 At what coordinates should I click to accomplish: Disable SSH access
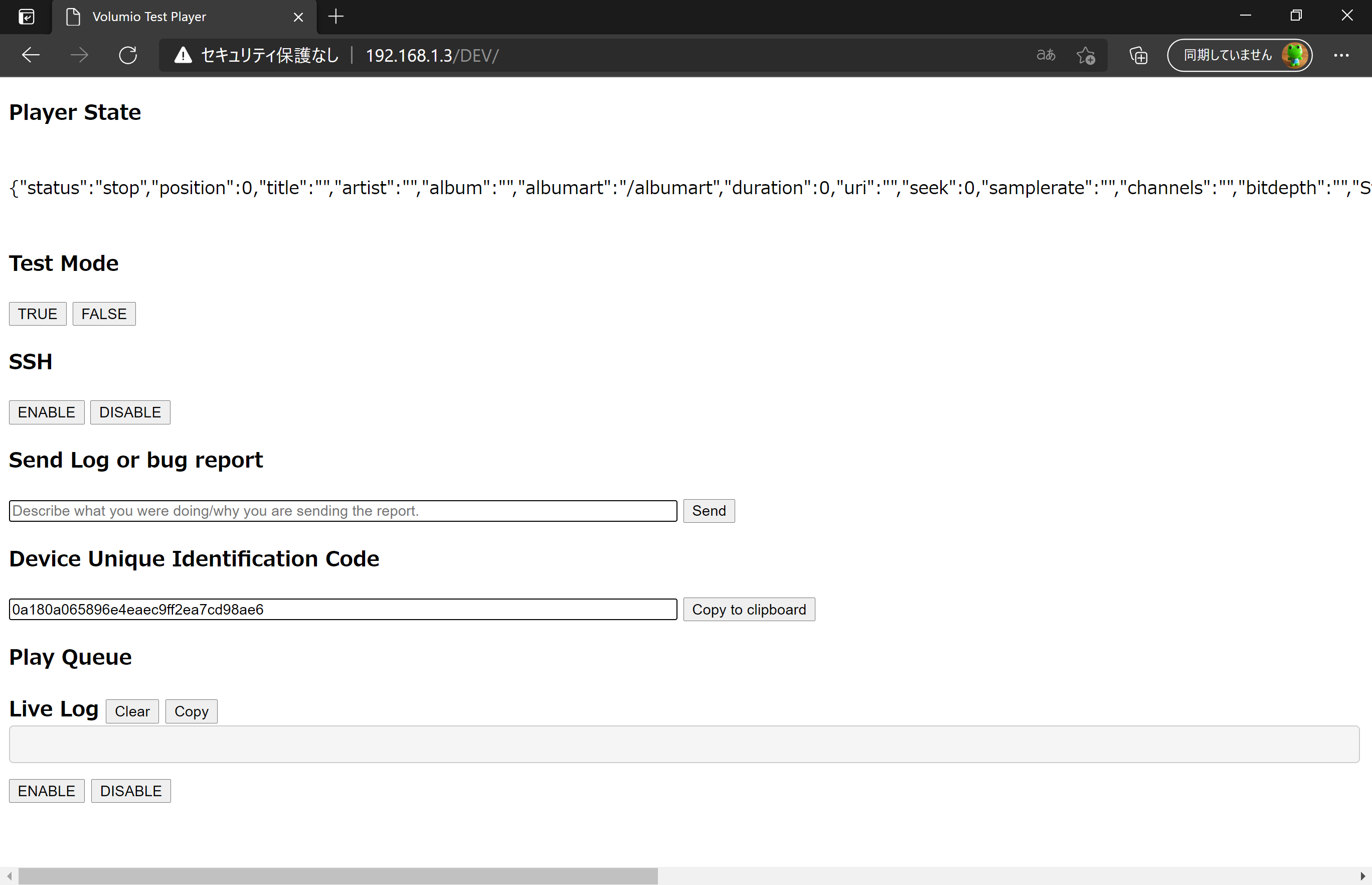(130, 412)
